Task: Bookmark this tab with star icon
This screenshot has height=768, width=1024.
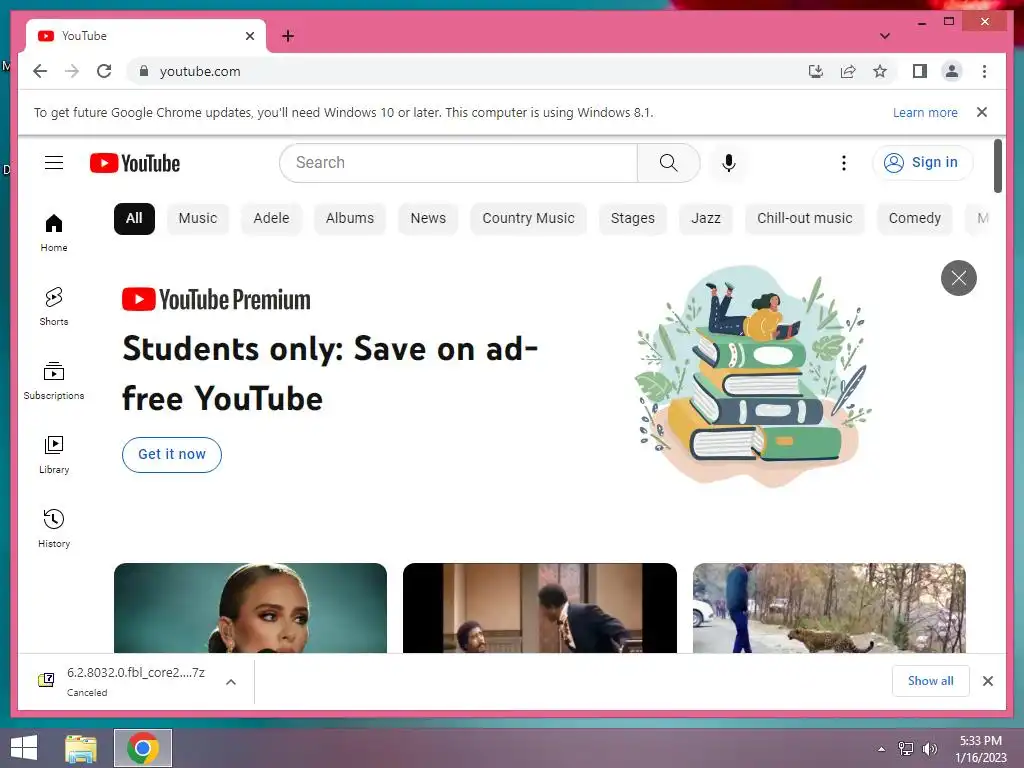Action: 880,71
